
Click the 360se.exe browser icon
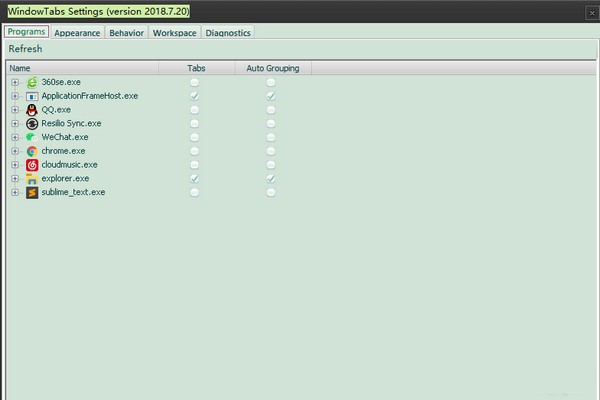click(31, 82)
